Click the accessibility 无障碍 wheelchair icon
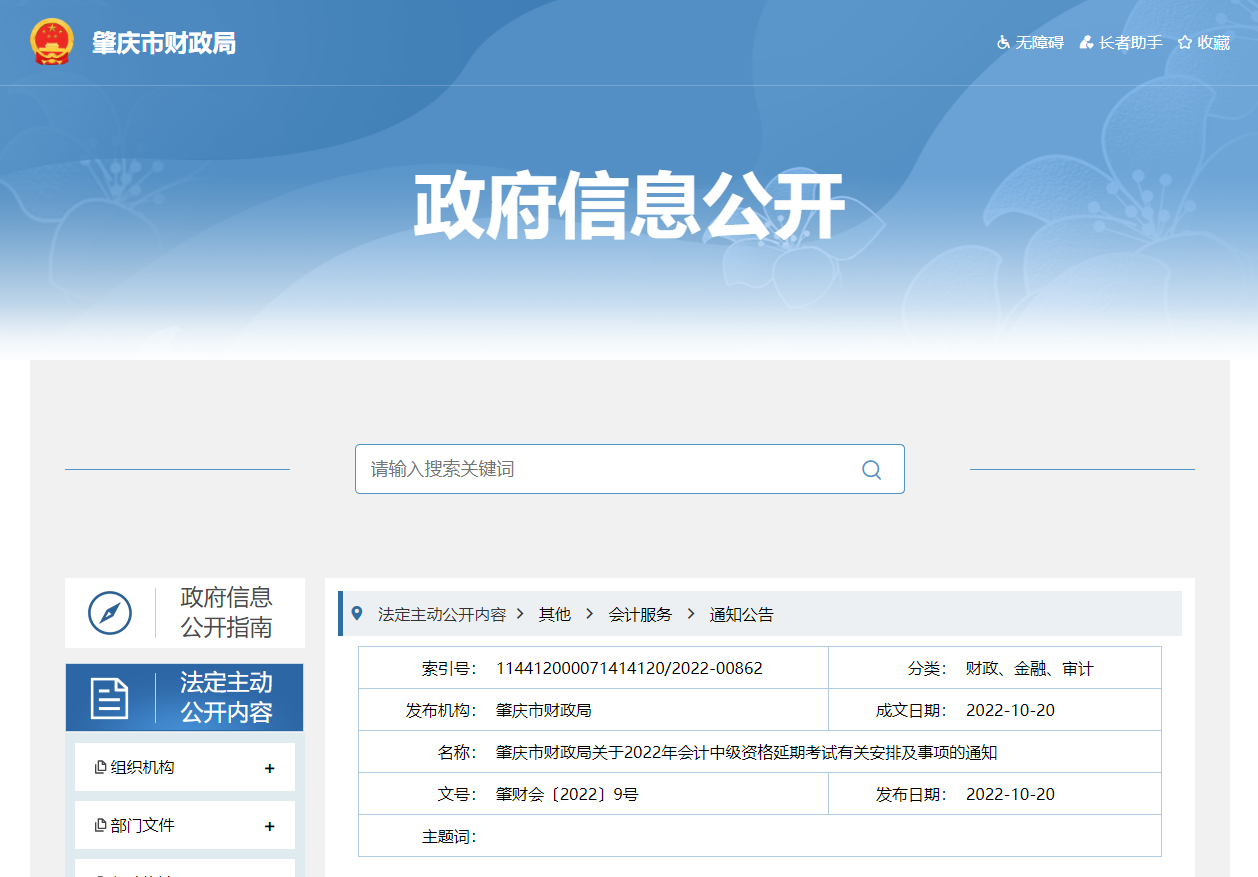1258x877 pixels. 1002,43
